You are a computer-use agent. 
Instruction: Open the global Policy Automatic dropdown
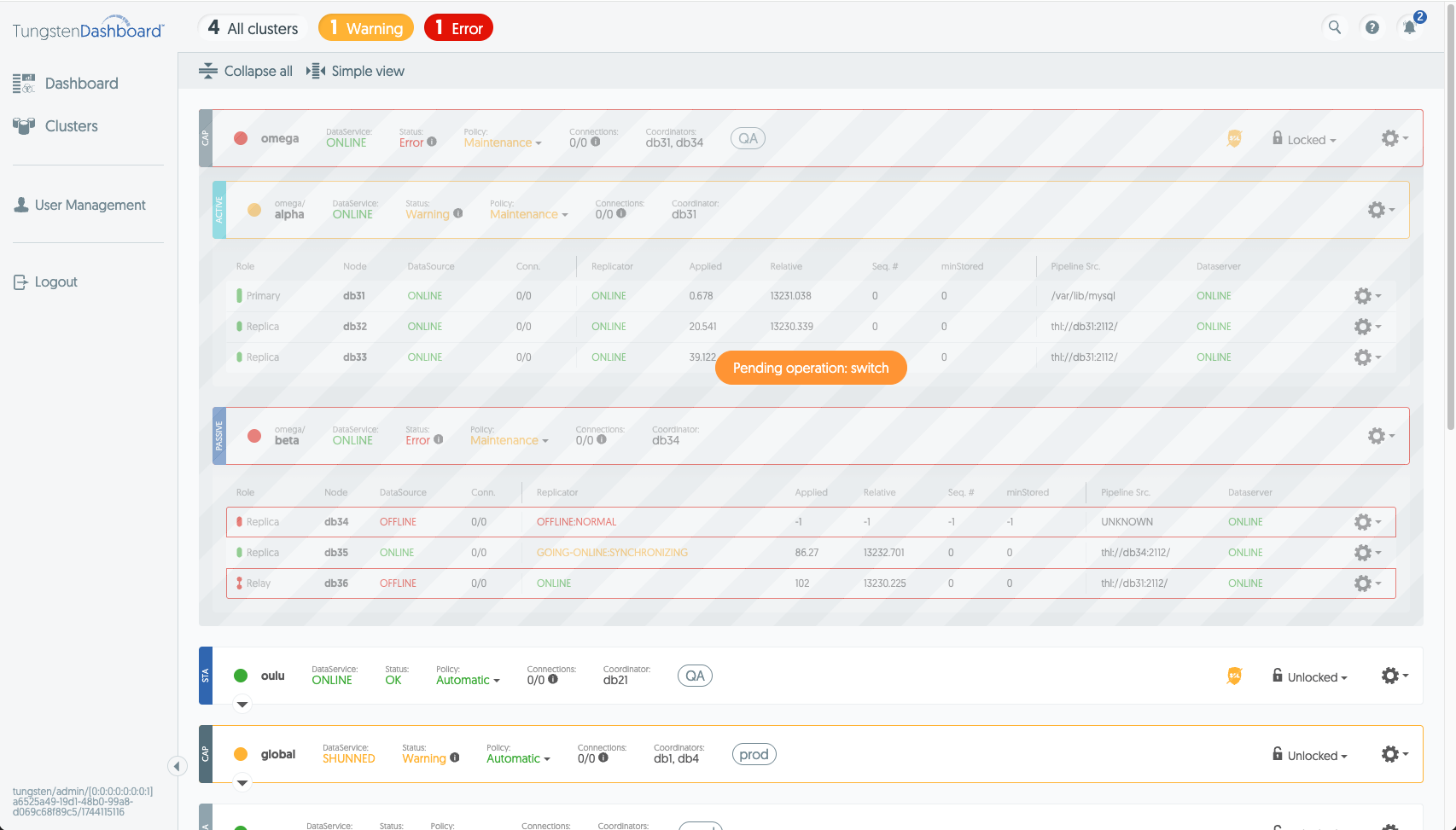tap(518, 758)
